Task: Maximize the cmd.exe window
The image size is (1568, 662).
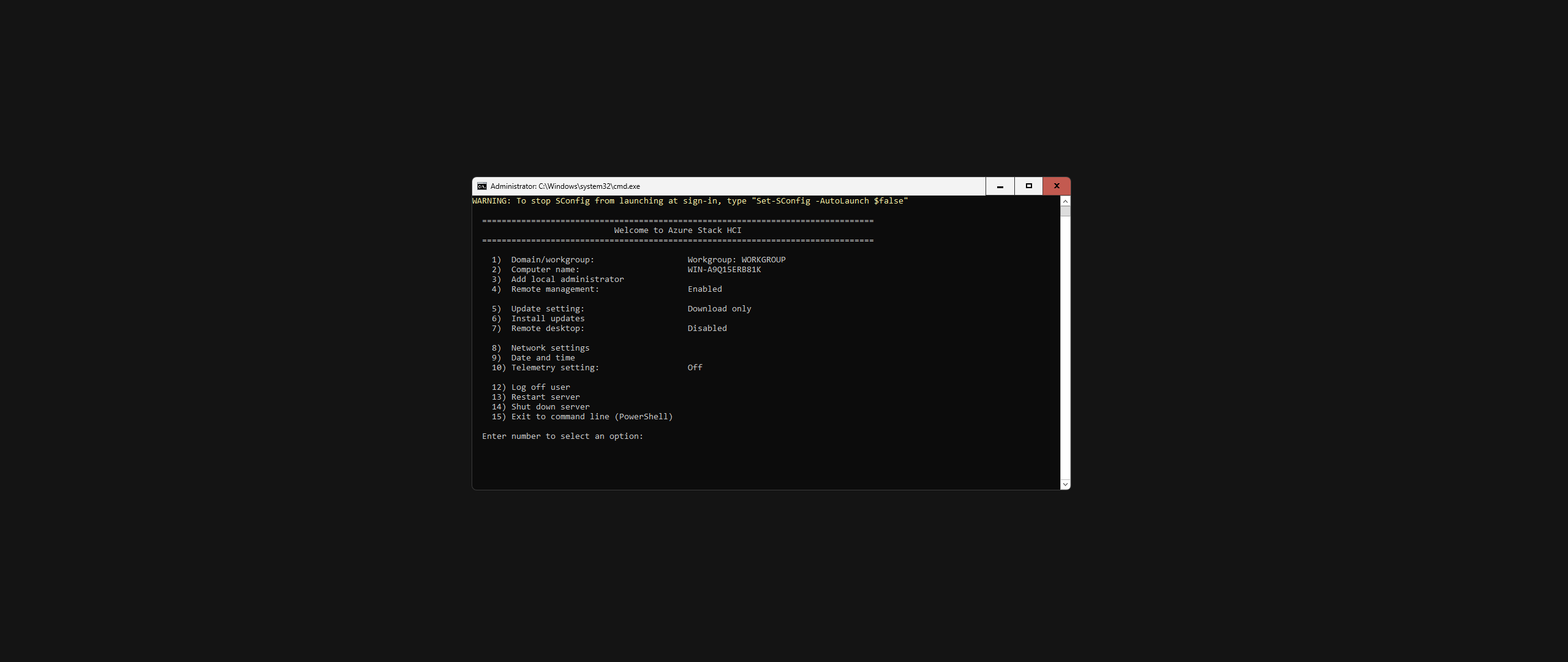Action: coord(1028,186)
